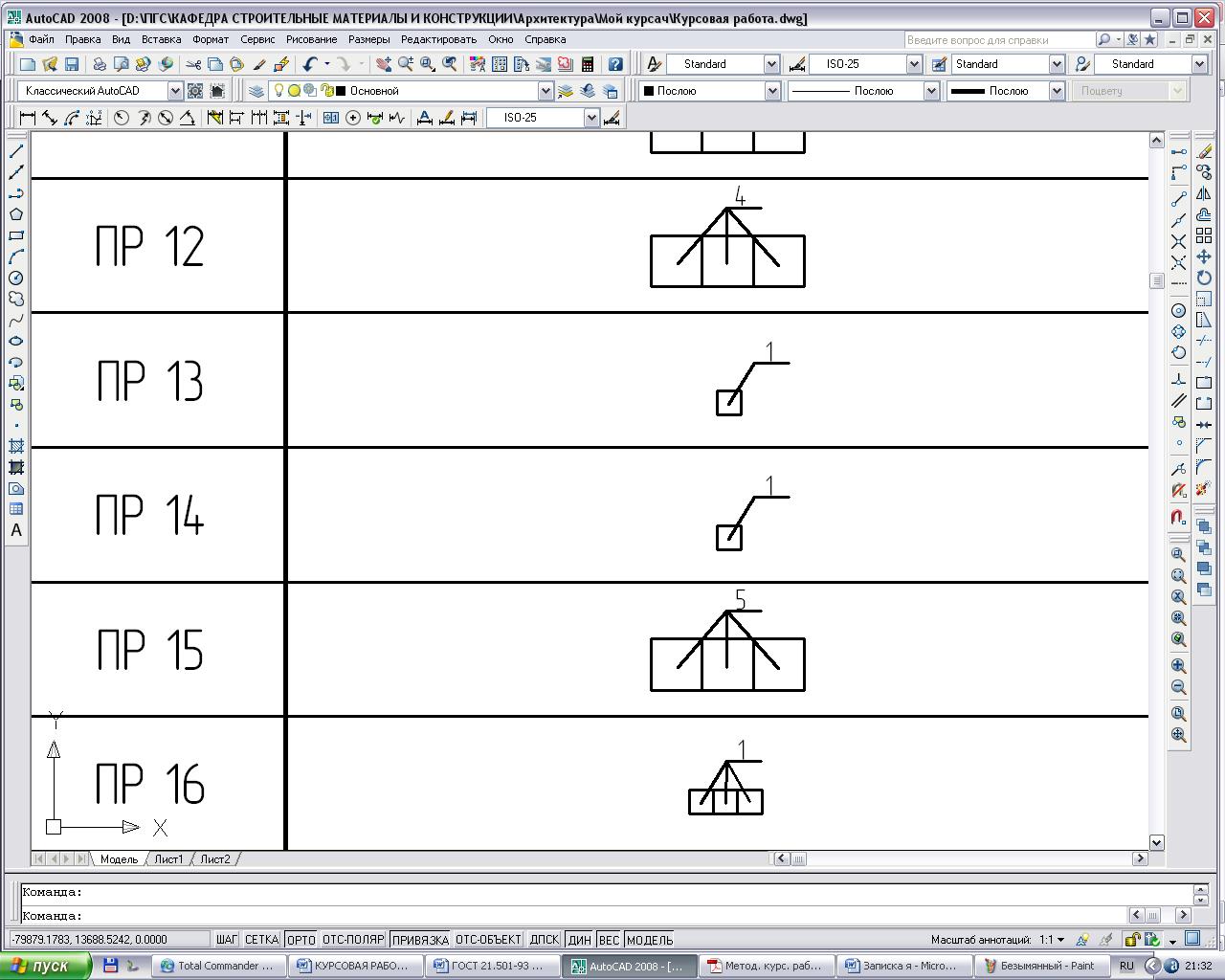Toggle ШАГ snap mode

227,940
